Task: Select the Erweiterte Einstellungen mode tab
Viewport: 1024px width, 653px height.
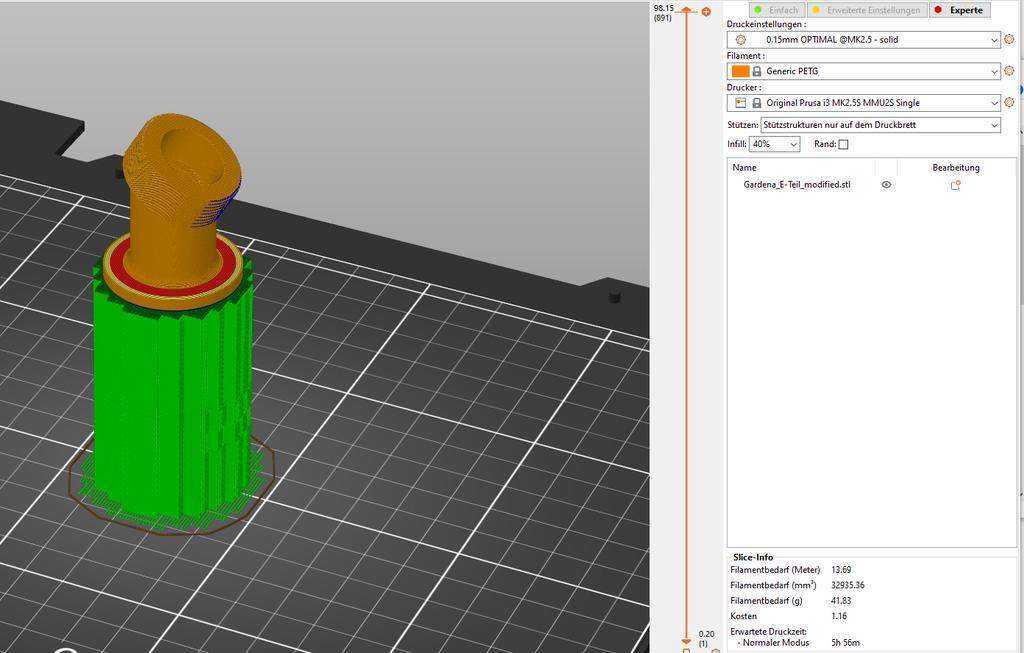Action: click(x=867, y=10)
